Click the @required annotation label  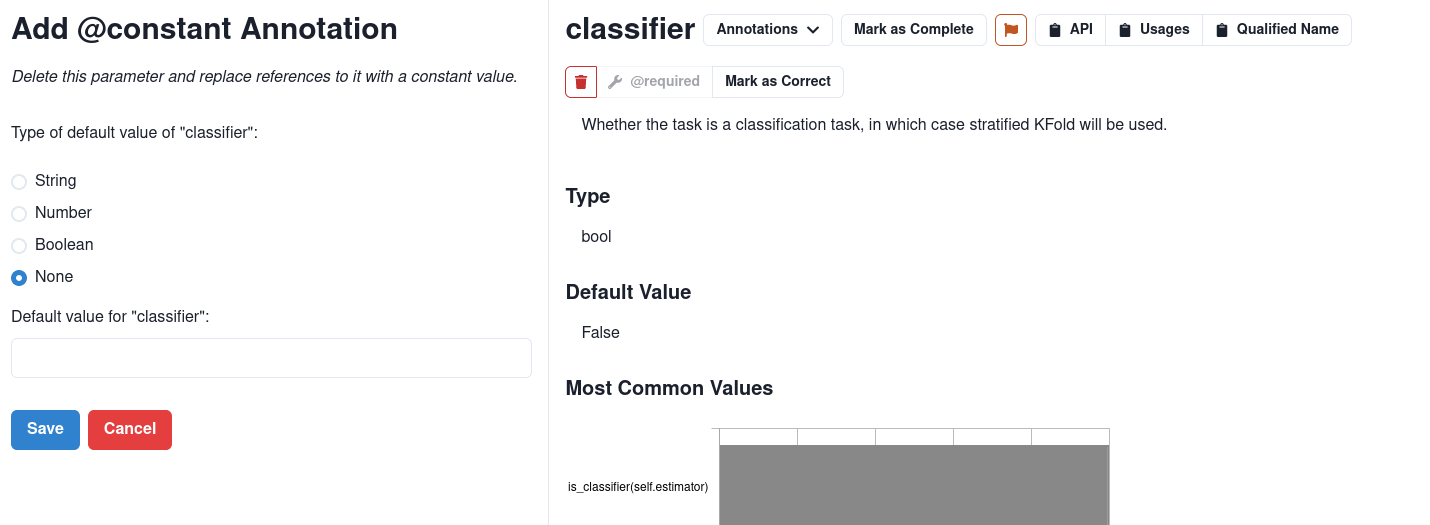[x=665, y=82]
